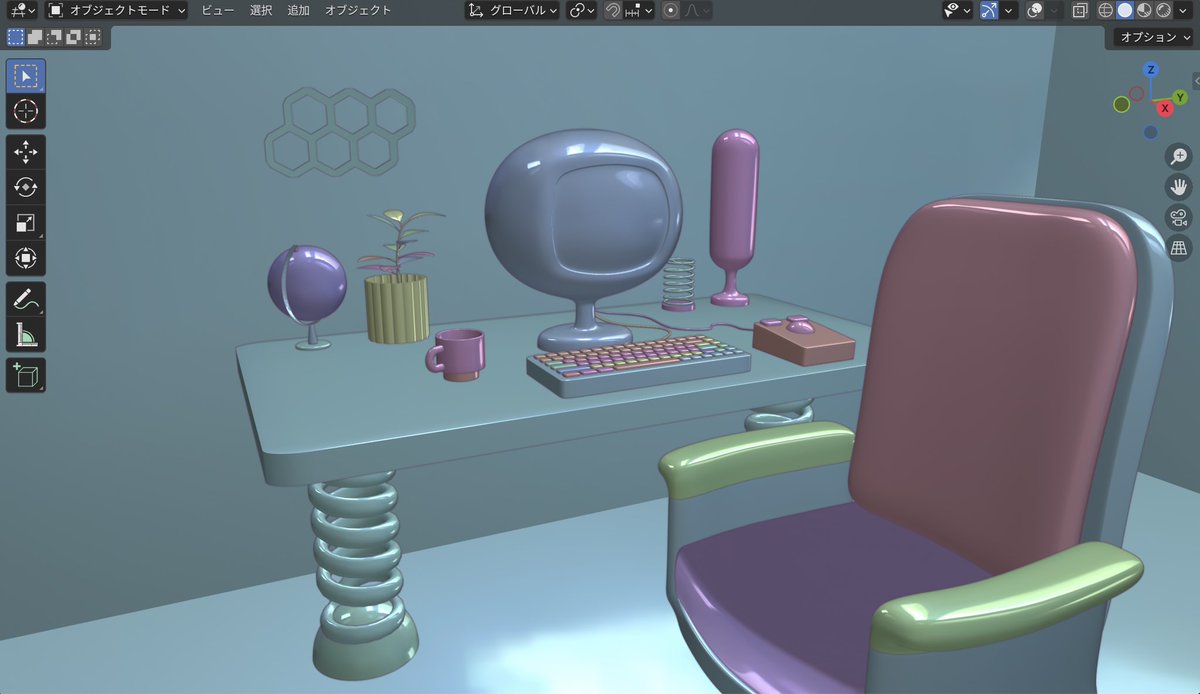Image resolution: width=1200 pixels, height=694 pixels.
Task: Open the ビュー menu
Action: [217, 10]
